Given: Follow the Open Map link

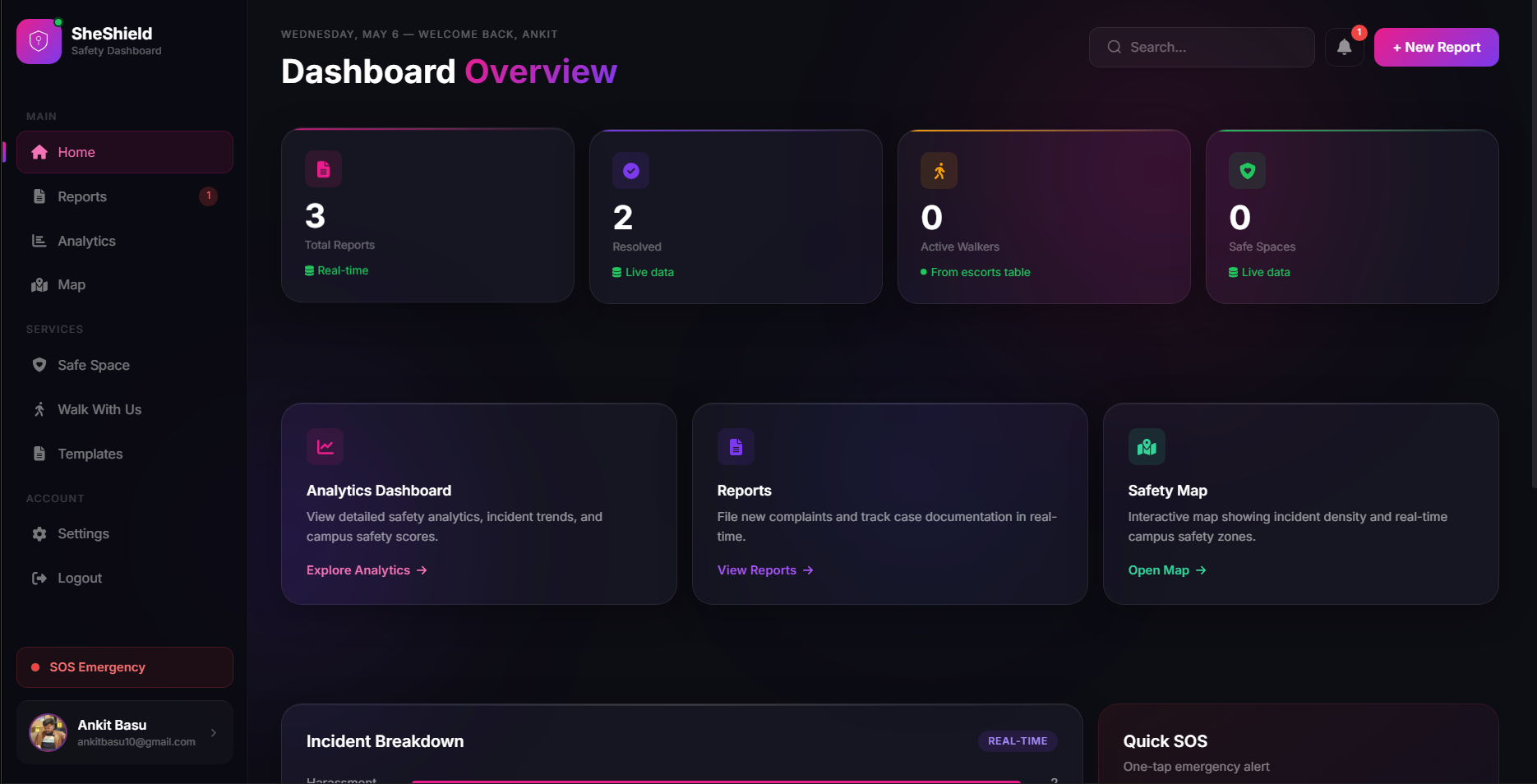Looking at the screenshot, I should [1167, 570].
